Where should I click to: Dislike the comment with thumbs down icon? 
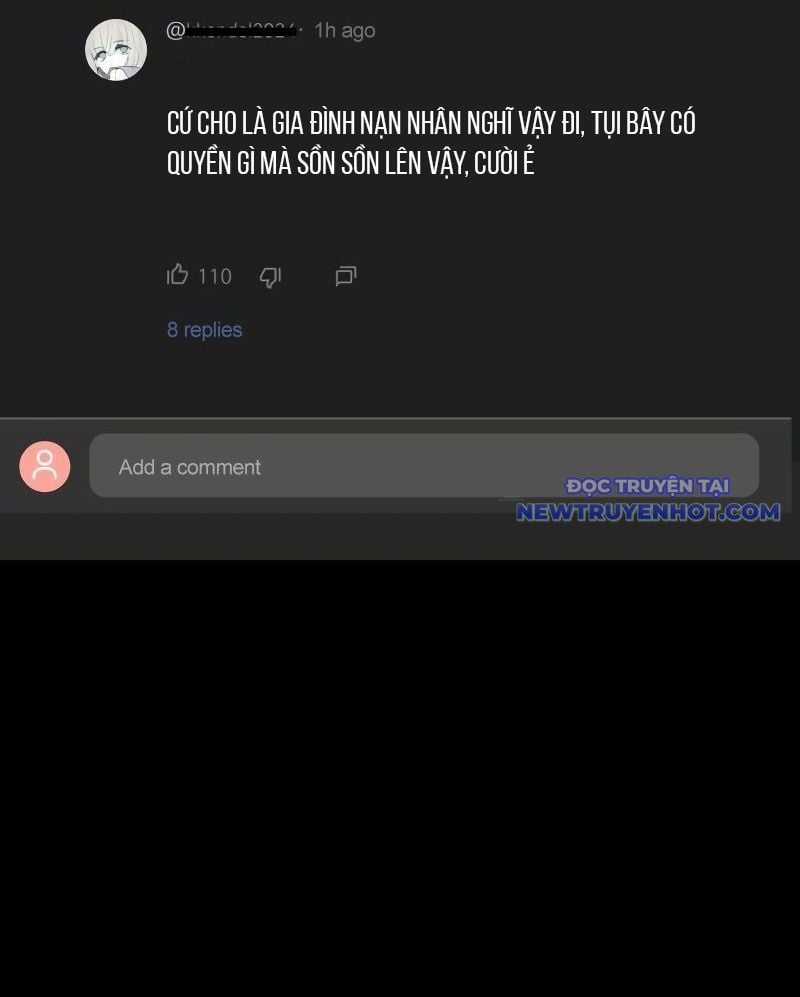pyautogui.click(x=270, y=277)
